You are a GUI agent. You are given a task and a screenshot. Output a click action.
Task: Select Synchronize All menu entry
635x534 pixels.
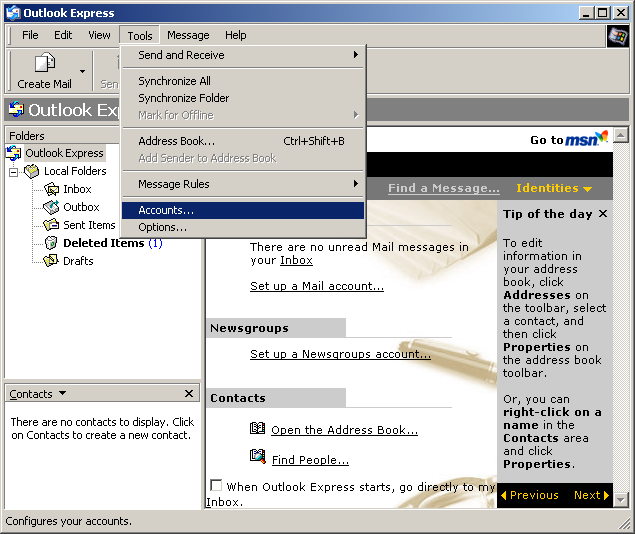click(243, 81)
